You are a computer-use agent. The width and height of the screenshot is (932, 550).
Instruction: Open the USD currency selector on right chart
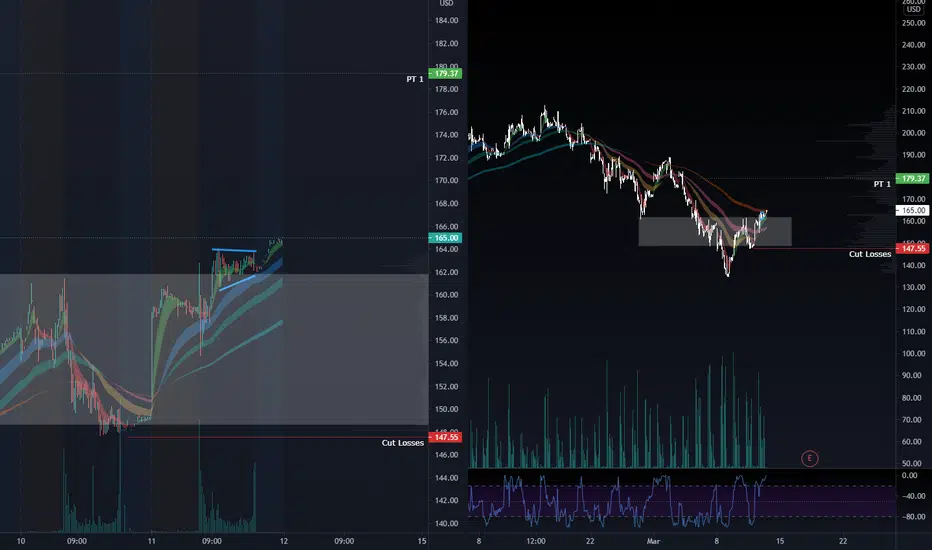tap(913, 8)
